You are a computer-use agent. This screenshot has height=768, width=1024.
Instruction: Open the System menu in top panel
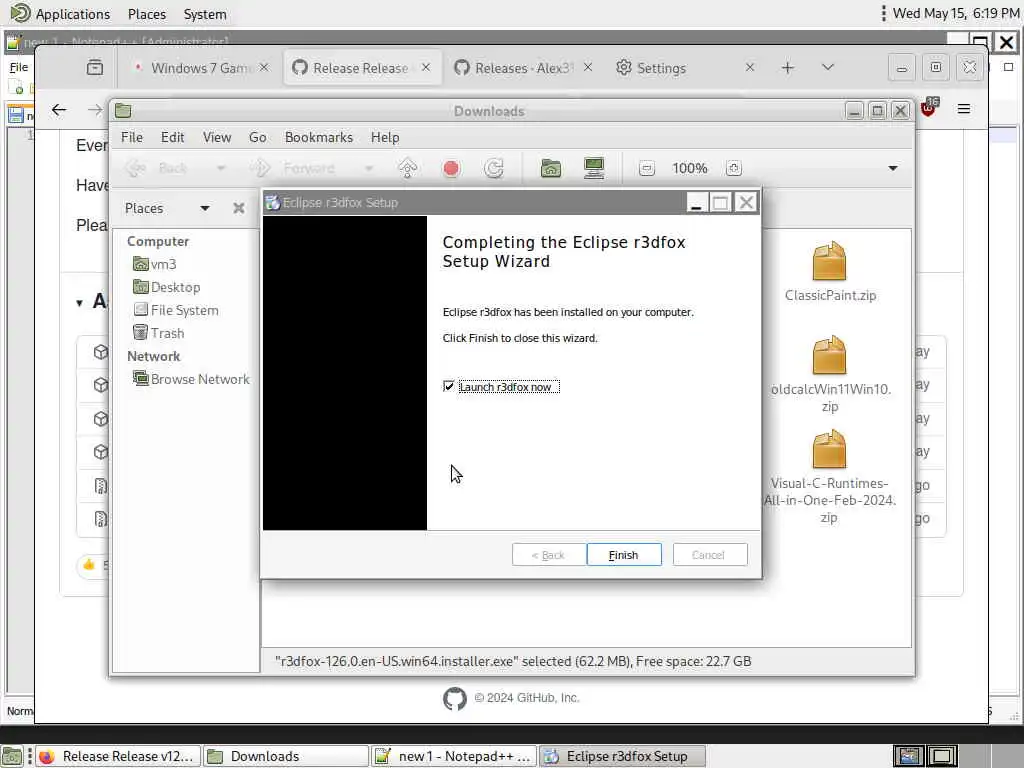(x=205, y=14)
